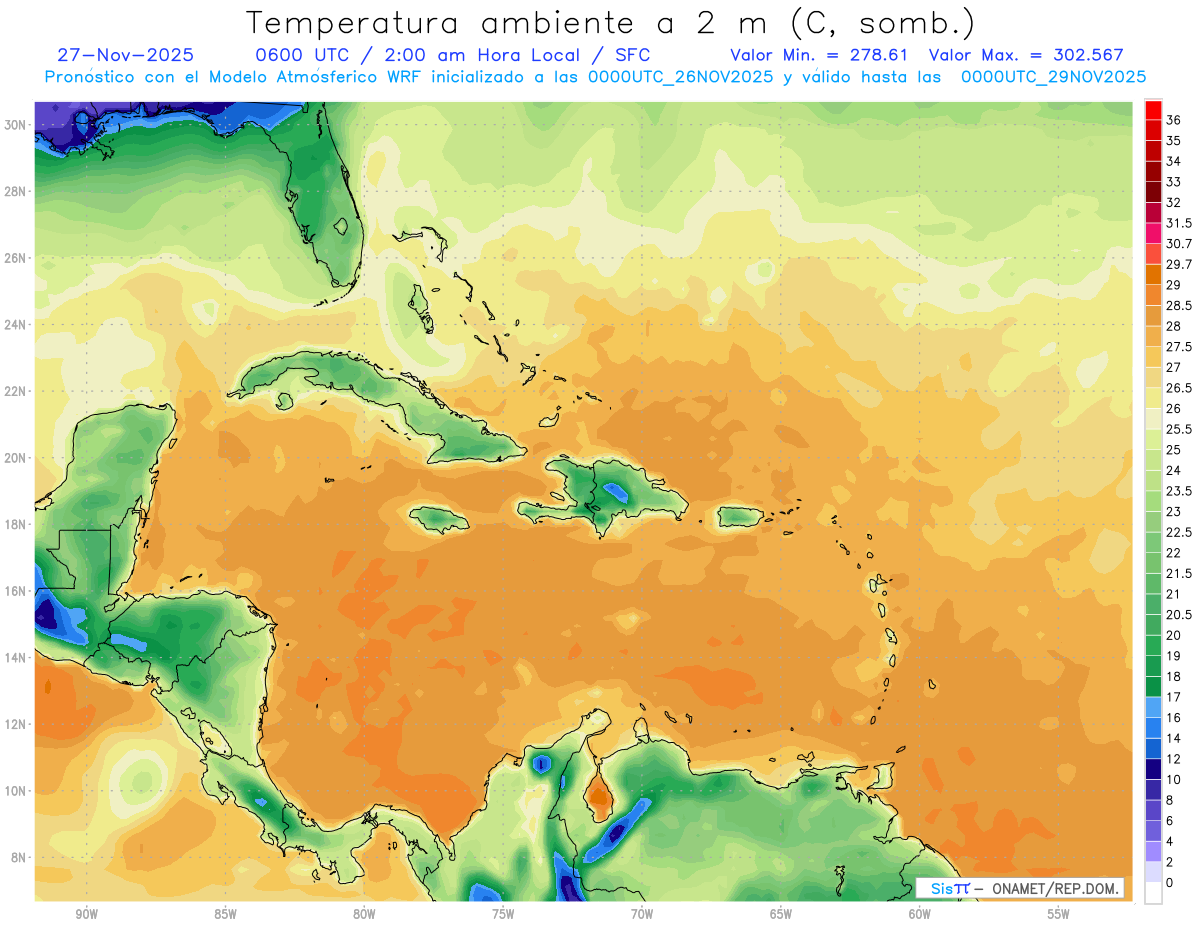Viewport: 1200px width, 927px height.
Task: Click the '22N' latitude label
Action: point(16,391)
